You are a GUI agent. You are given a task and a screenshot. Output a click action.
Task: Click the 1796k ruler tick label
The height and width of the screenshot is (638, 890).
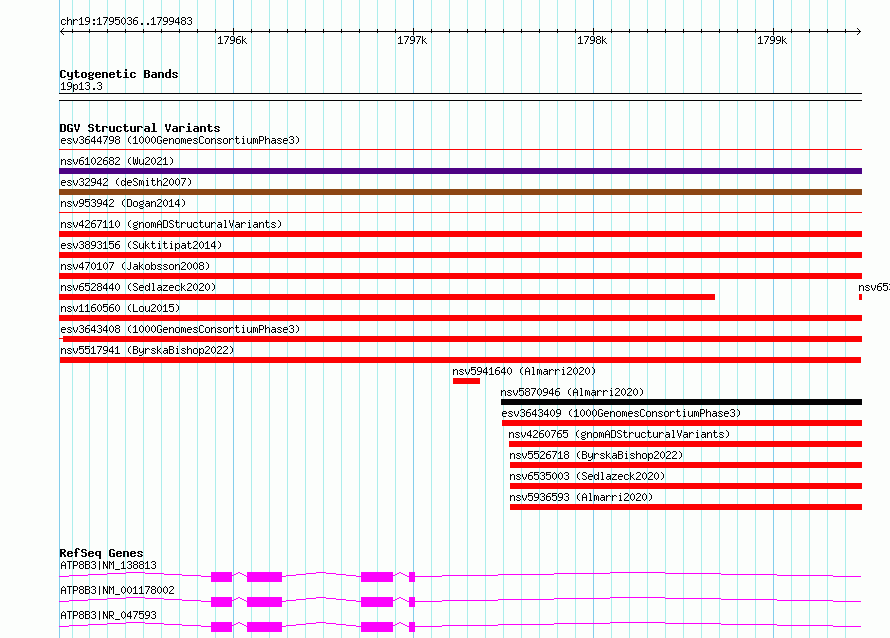pyautogui.click(x=232, y=40)
